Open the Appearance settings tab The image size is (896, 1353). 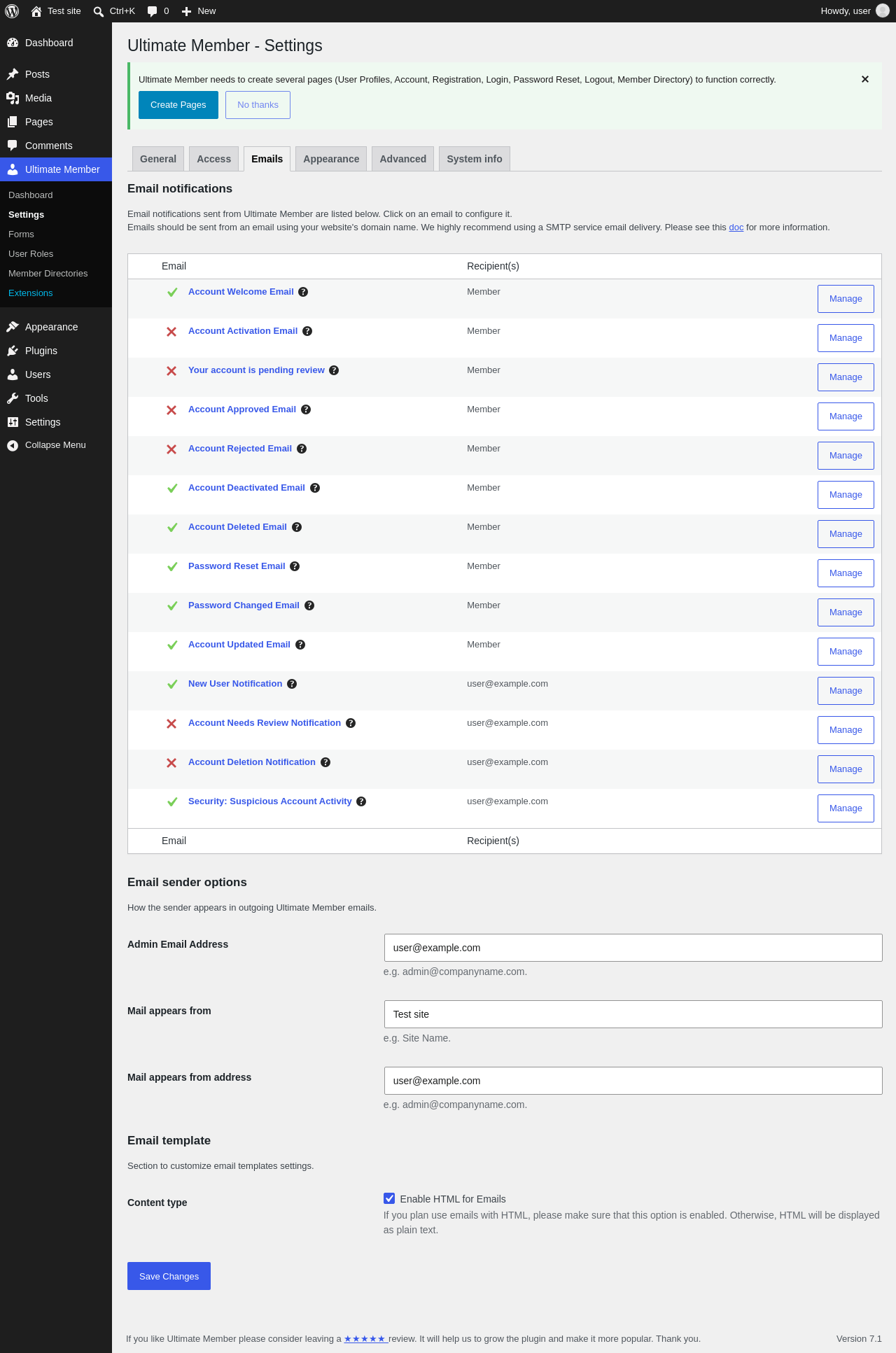click(331, 159)
